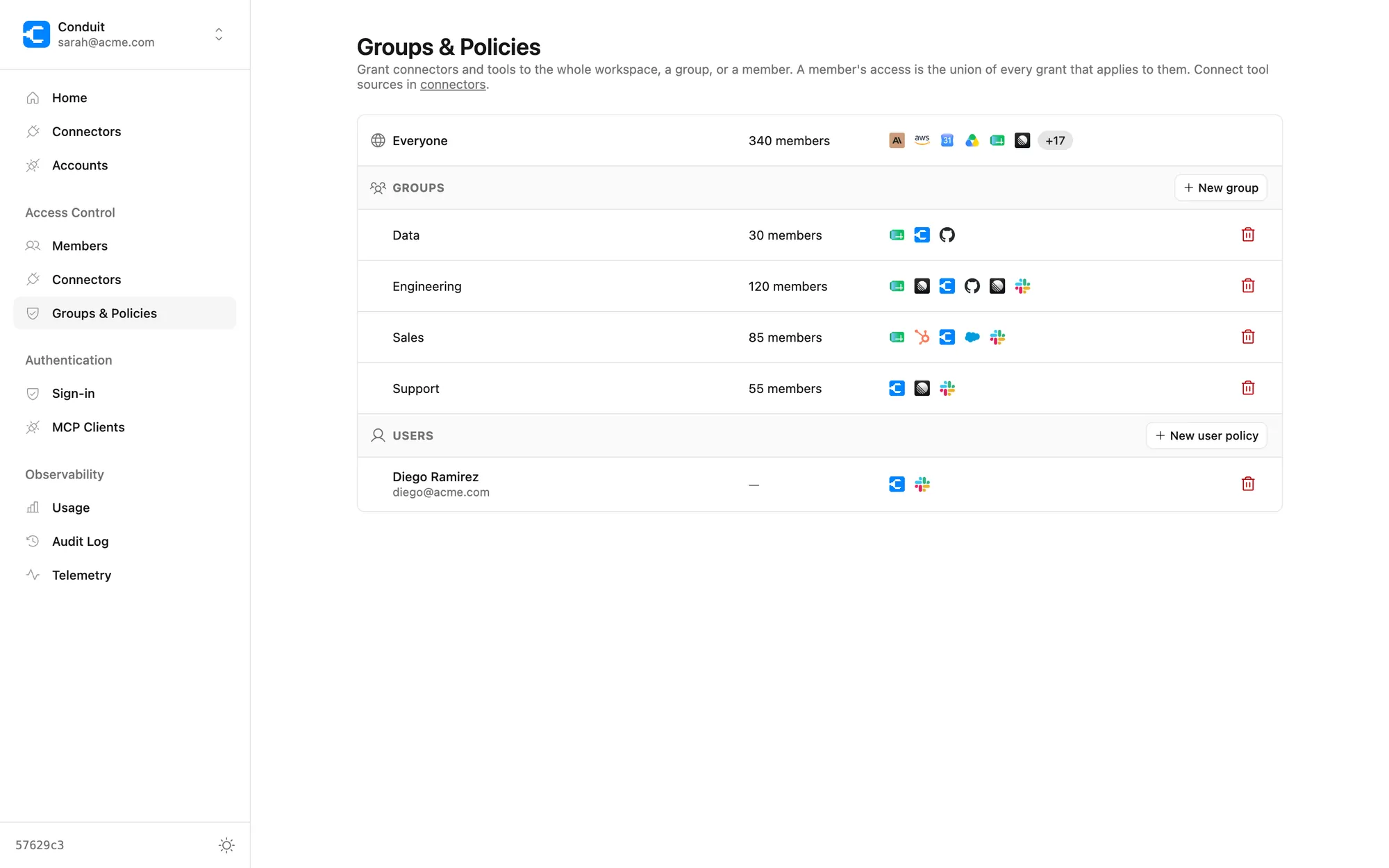Screen dimensions: 1389x868
Task: Click the 340 members count
Action: pyautogui.click(x=789, y=140)
